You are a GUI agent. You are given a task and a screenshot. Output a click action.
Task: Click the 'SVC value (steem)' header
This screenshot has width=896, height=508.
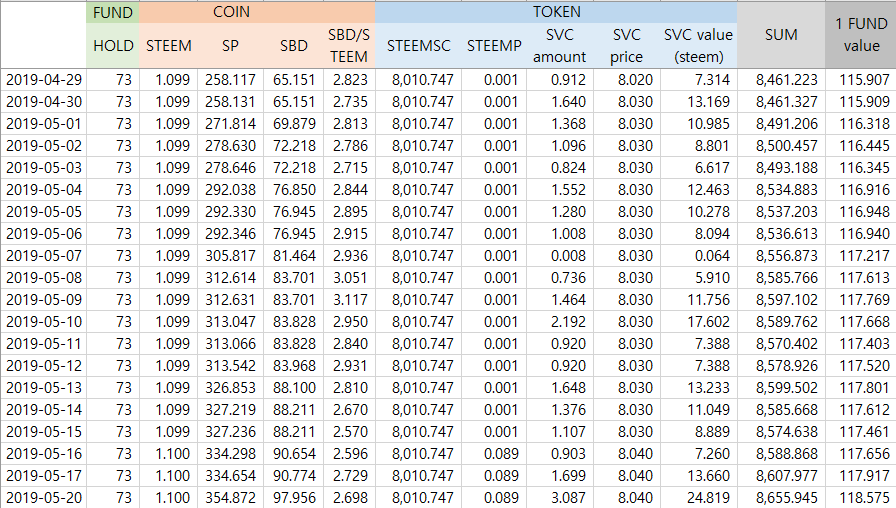(697, 46)
